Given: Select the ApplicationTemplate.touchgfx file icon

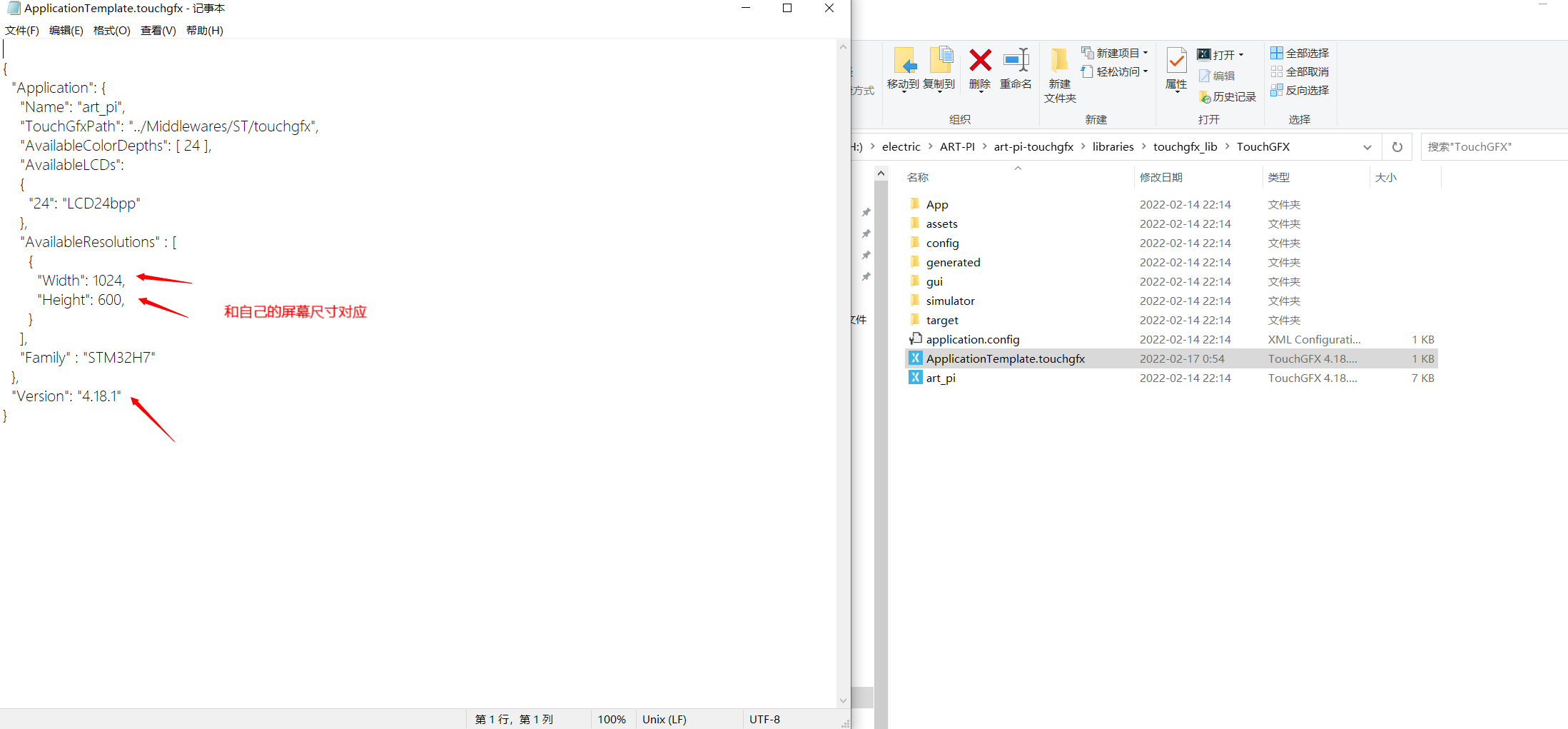Looking at the screenshot, I should [915, 358].
